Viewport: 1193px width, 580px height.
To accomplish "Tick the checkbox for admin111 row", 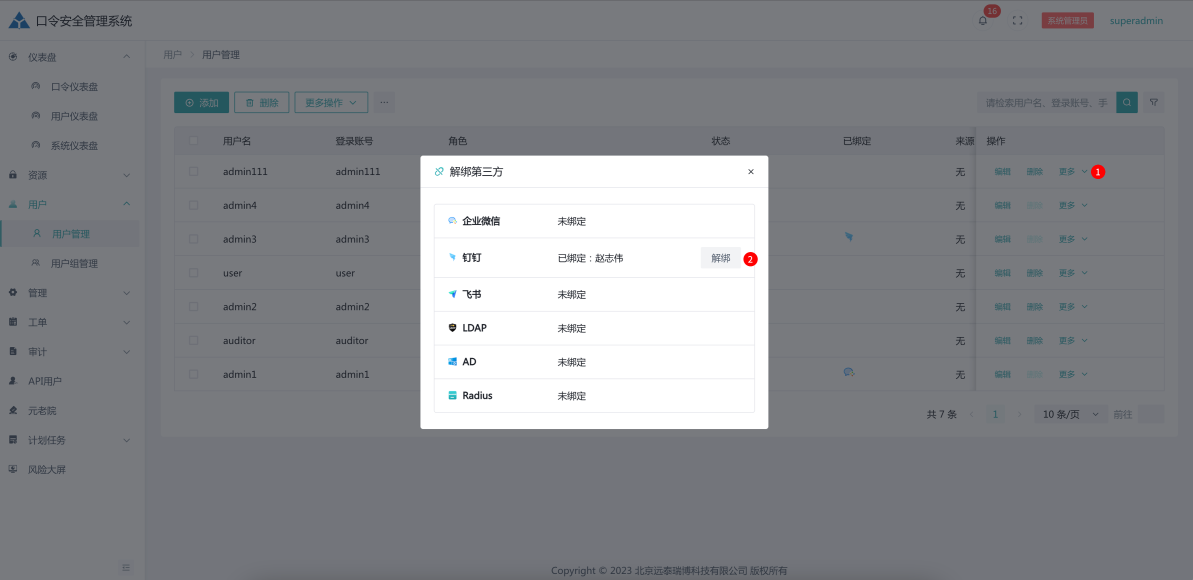I will pyautogui.click(x=194, y=172).
